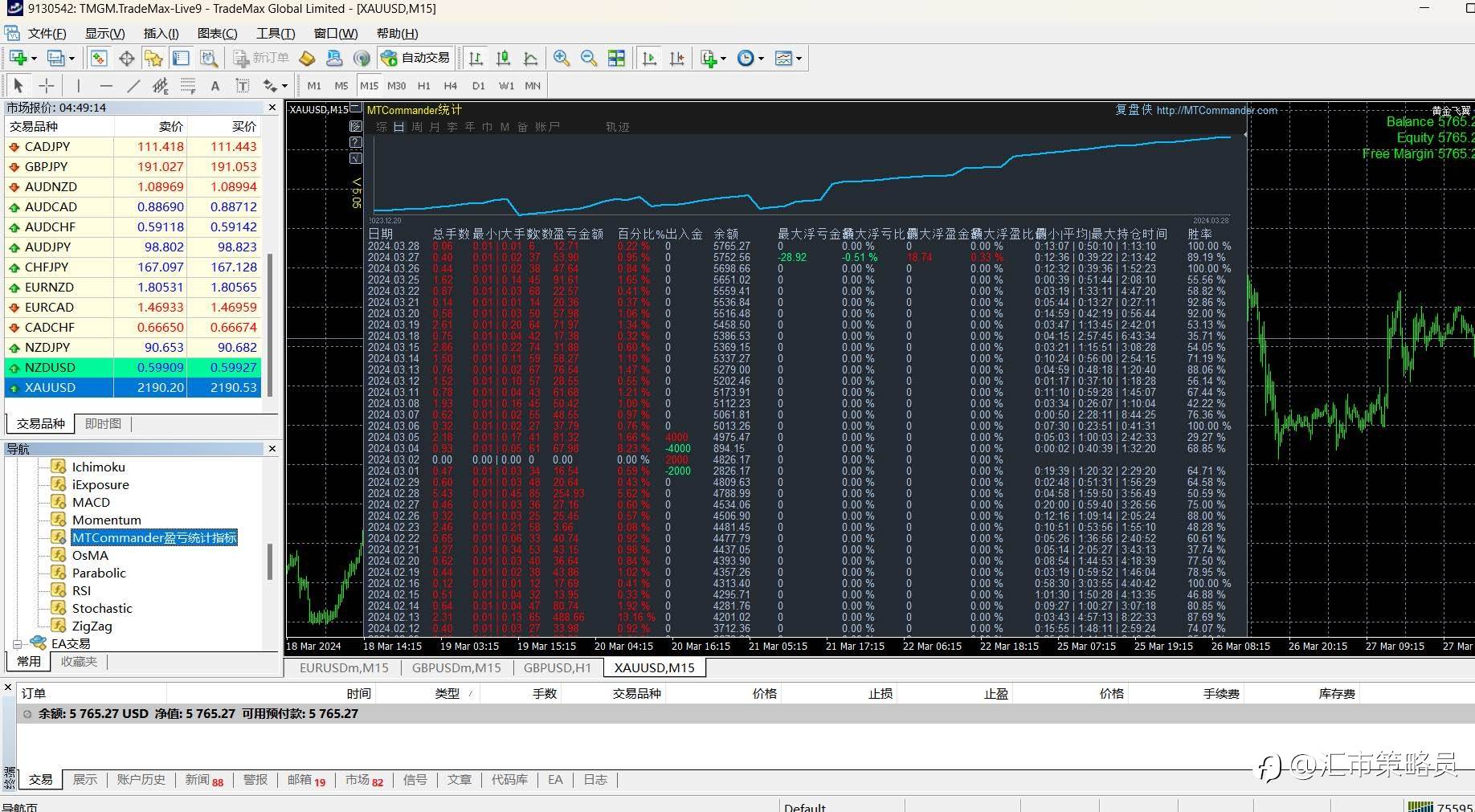Open help question mark on MTCommander panel

[356, 142]
